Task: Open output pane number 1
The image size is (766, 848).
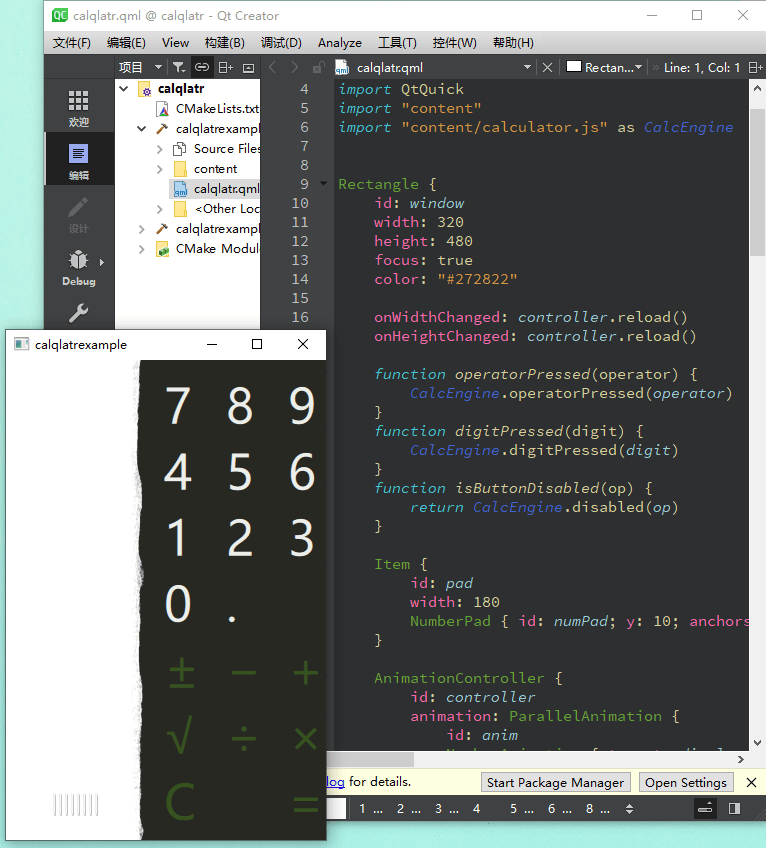Action: tap(371, 809)
